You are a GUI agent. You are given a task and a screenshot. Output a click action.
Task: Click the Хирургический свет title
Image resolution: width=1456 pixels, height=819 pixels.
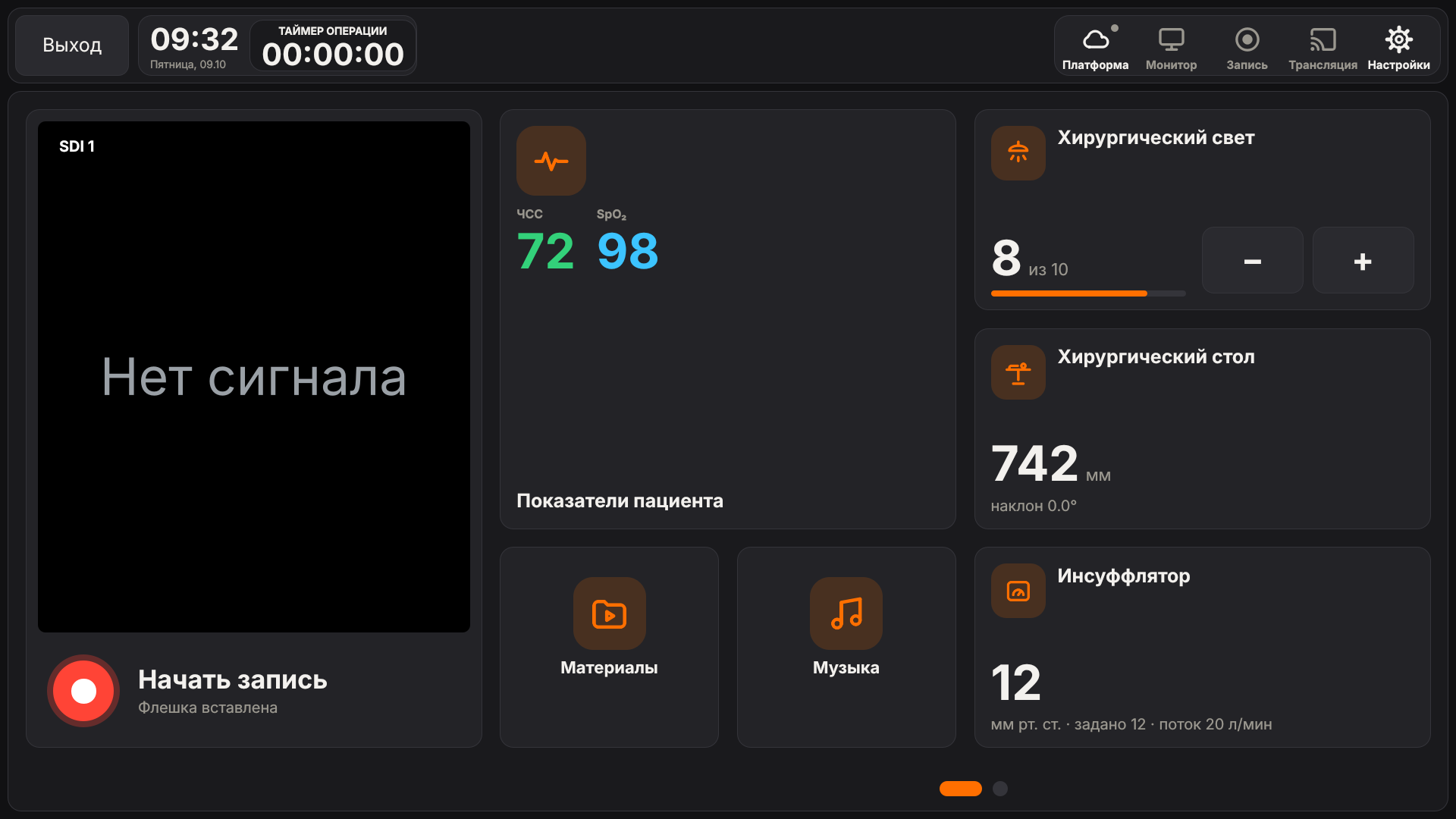(x=1156, y=137)
